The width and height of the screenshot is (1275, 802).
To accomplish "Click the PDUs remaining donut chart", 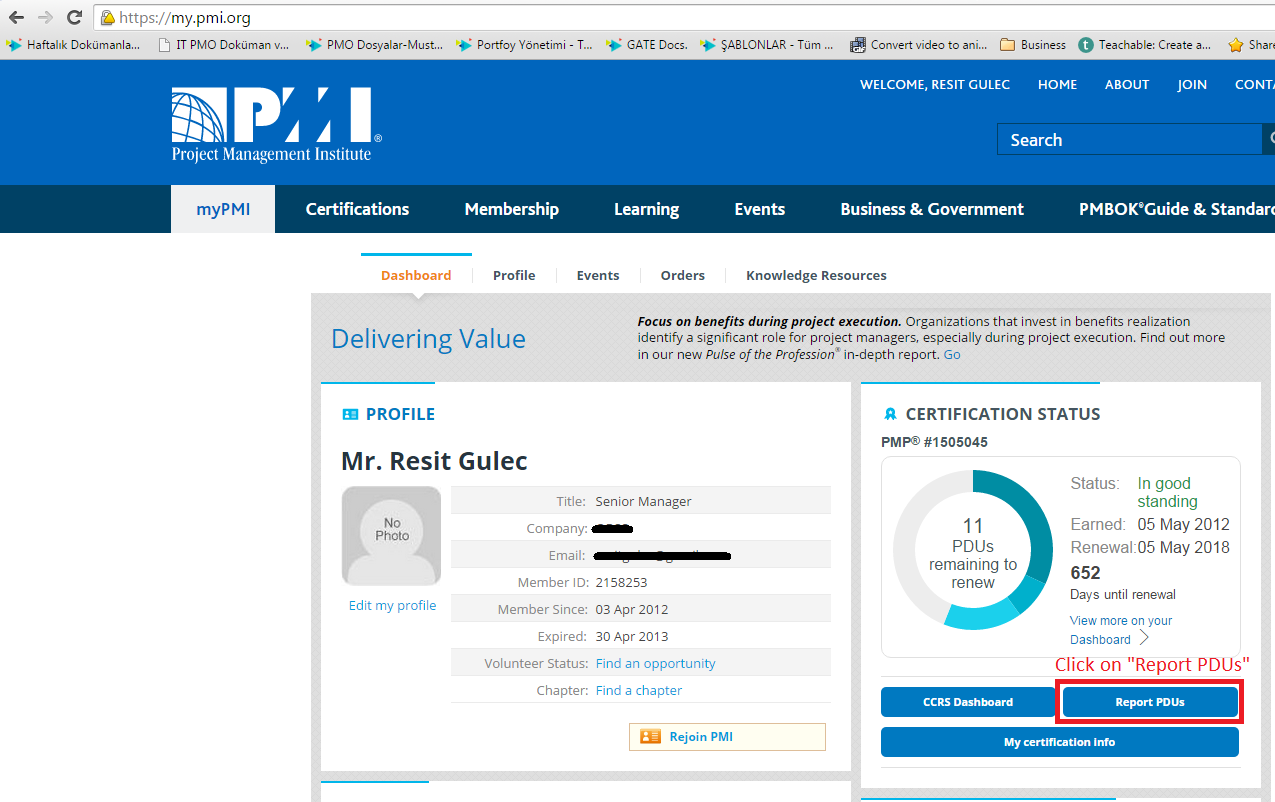I will click(x=973, y=551).
